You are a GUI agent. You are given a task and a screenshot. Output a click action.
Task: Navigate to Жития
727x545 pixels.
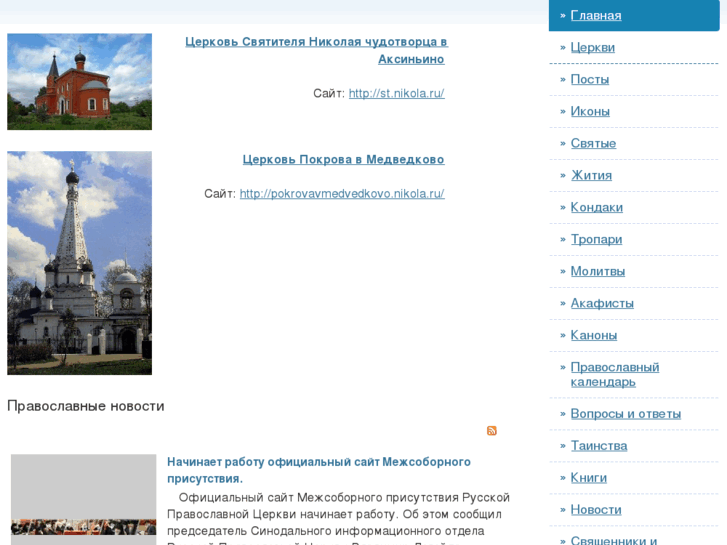point(591,175)
